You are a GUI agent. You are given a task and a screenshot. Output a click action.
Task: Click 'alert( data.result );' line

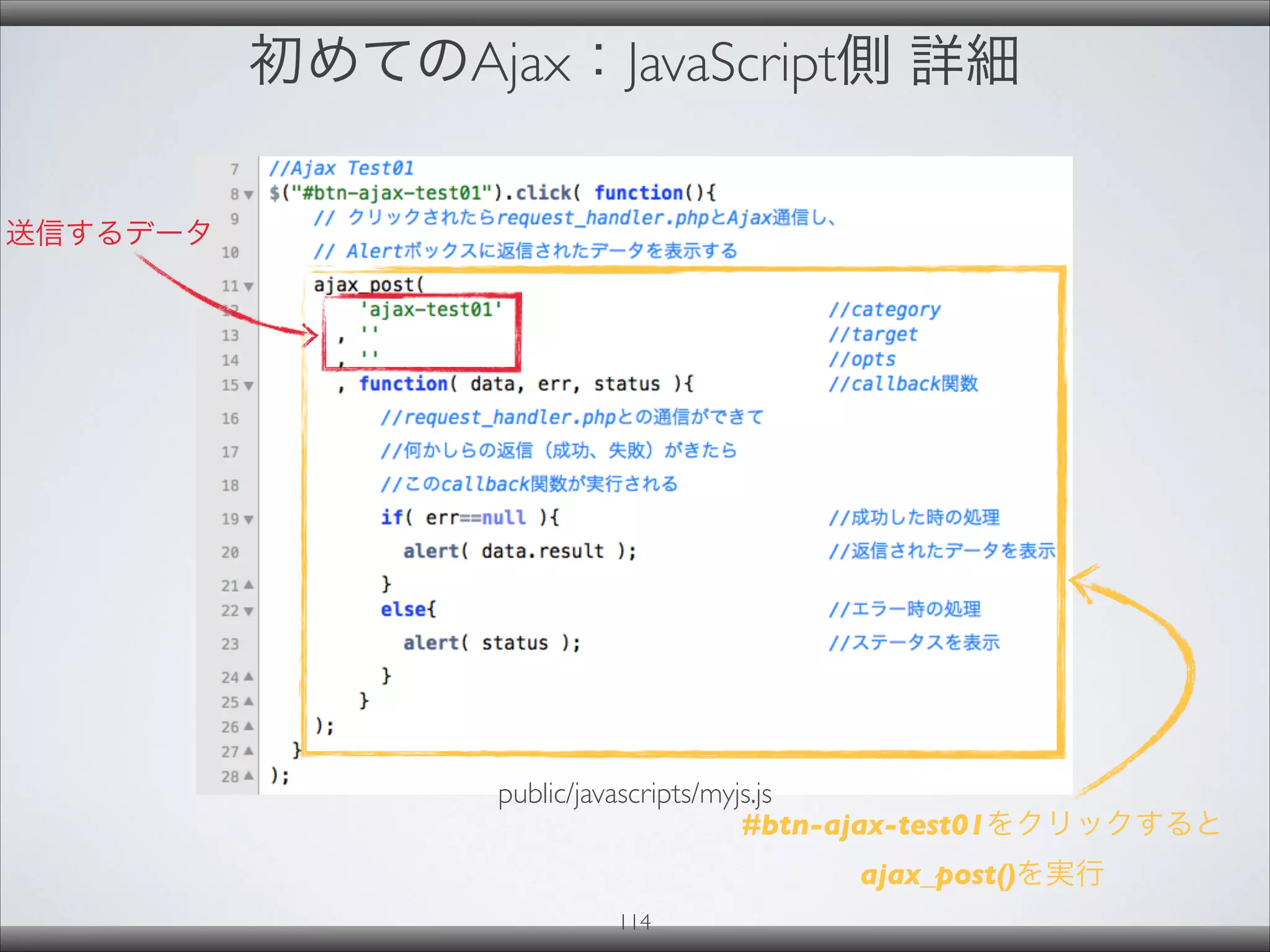click(520, 551)
